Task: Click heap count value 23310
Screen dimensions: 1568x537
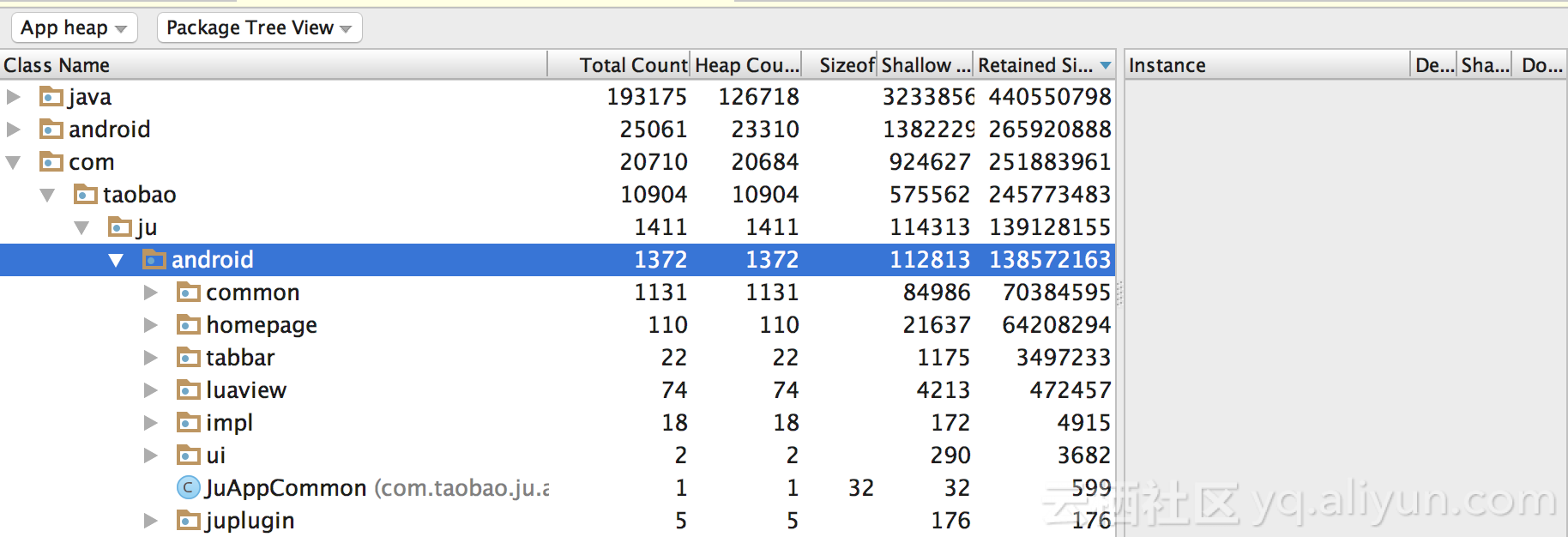Action: (x=765, y=130)
